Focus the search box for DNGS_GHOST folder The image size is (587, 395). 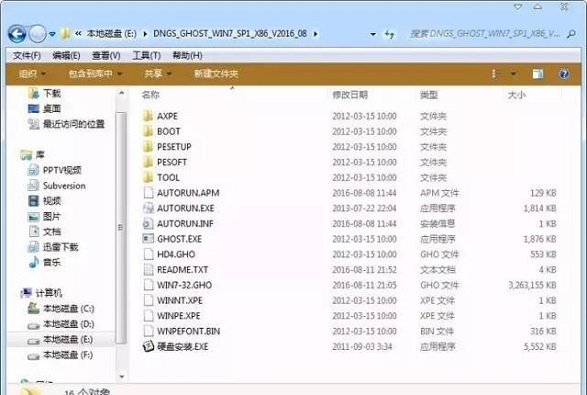click(485, 34)
